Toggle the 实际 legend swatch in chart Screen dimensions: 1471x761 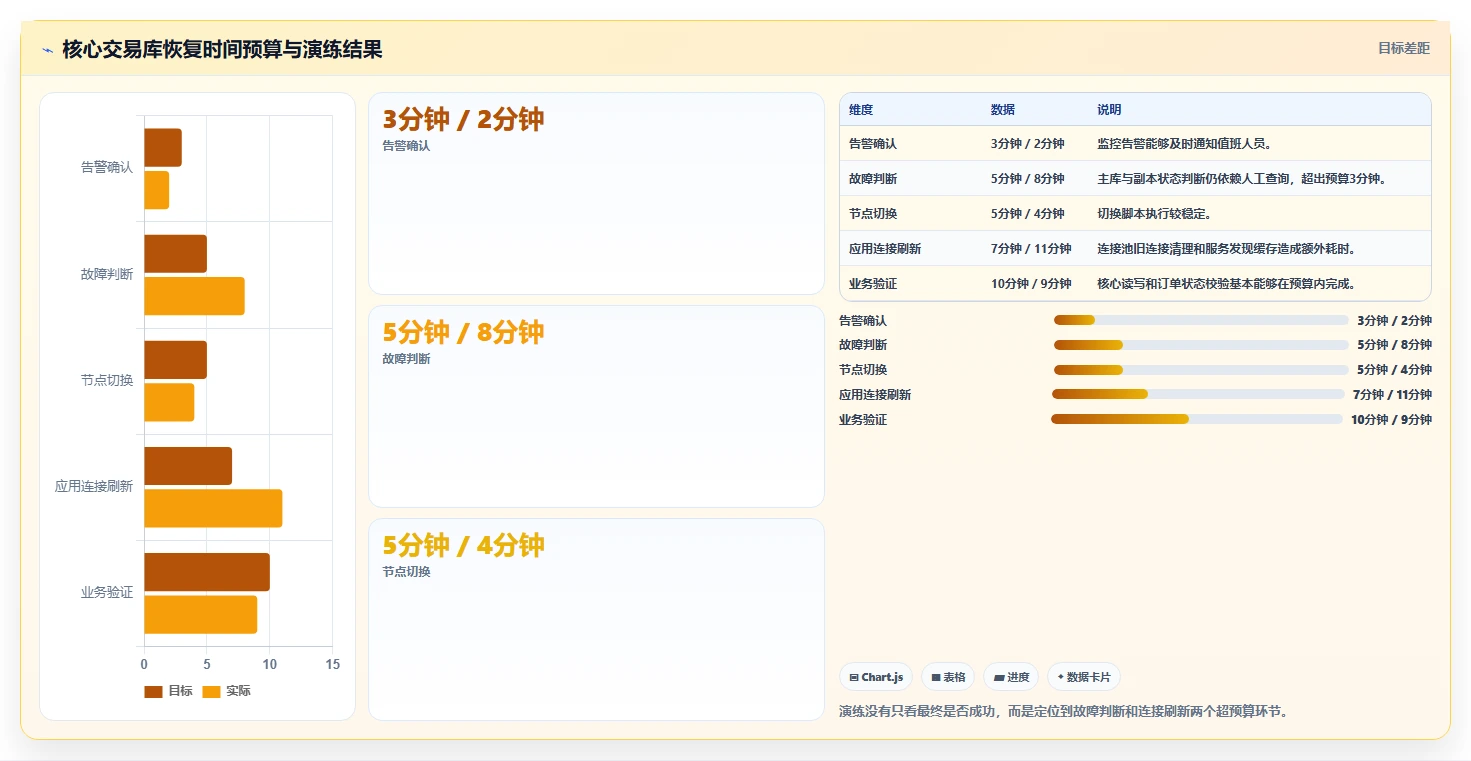coord(211,691)
